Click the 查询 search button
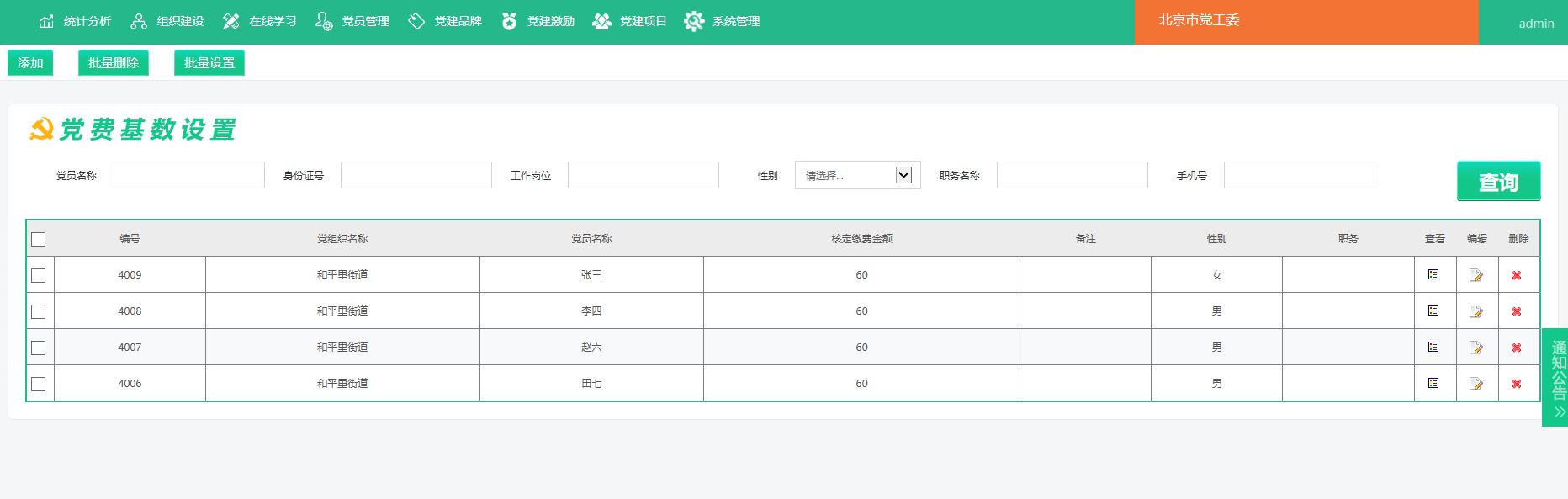1568x499 pixels. pyautogui.click(x=1497, y=182)
